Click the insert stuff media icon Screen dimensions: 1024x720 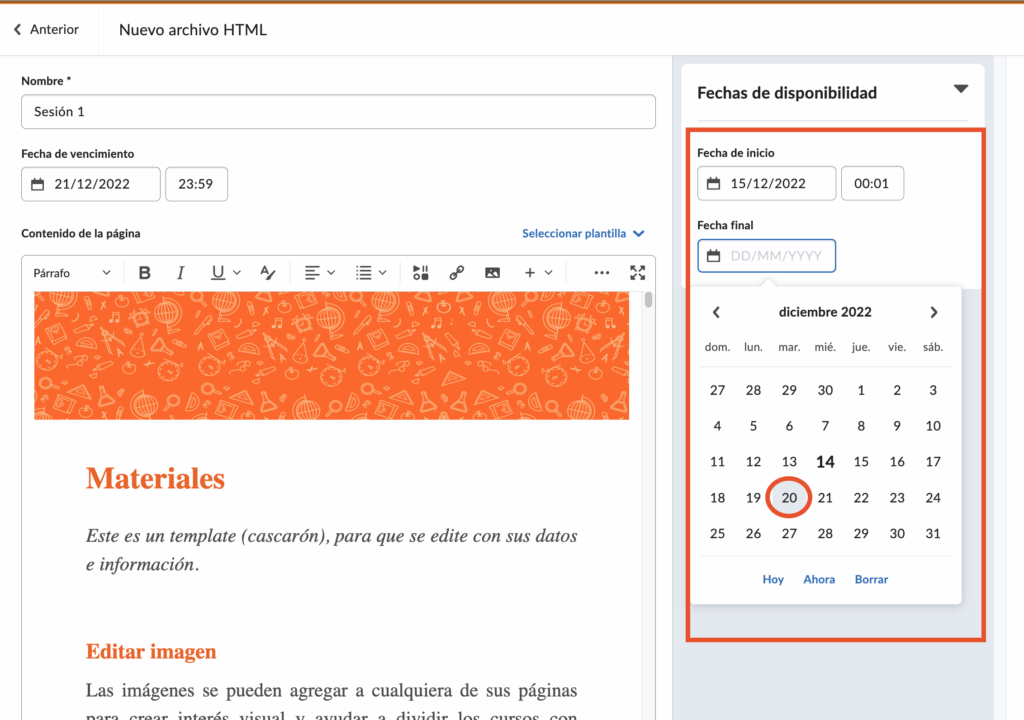(x=421, y=273)
